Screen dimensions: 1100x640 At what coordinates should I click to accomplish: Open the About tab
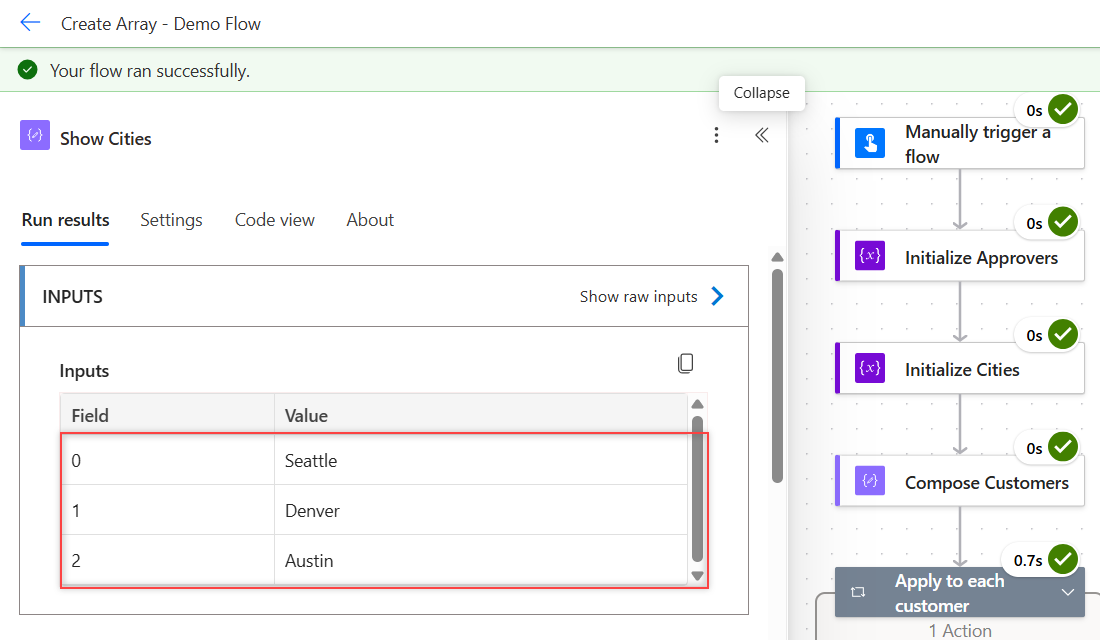click(370, 220)
